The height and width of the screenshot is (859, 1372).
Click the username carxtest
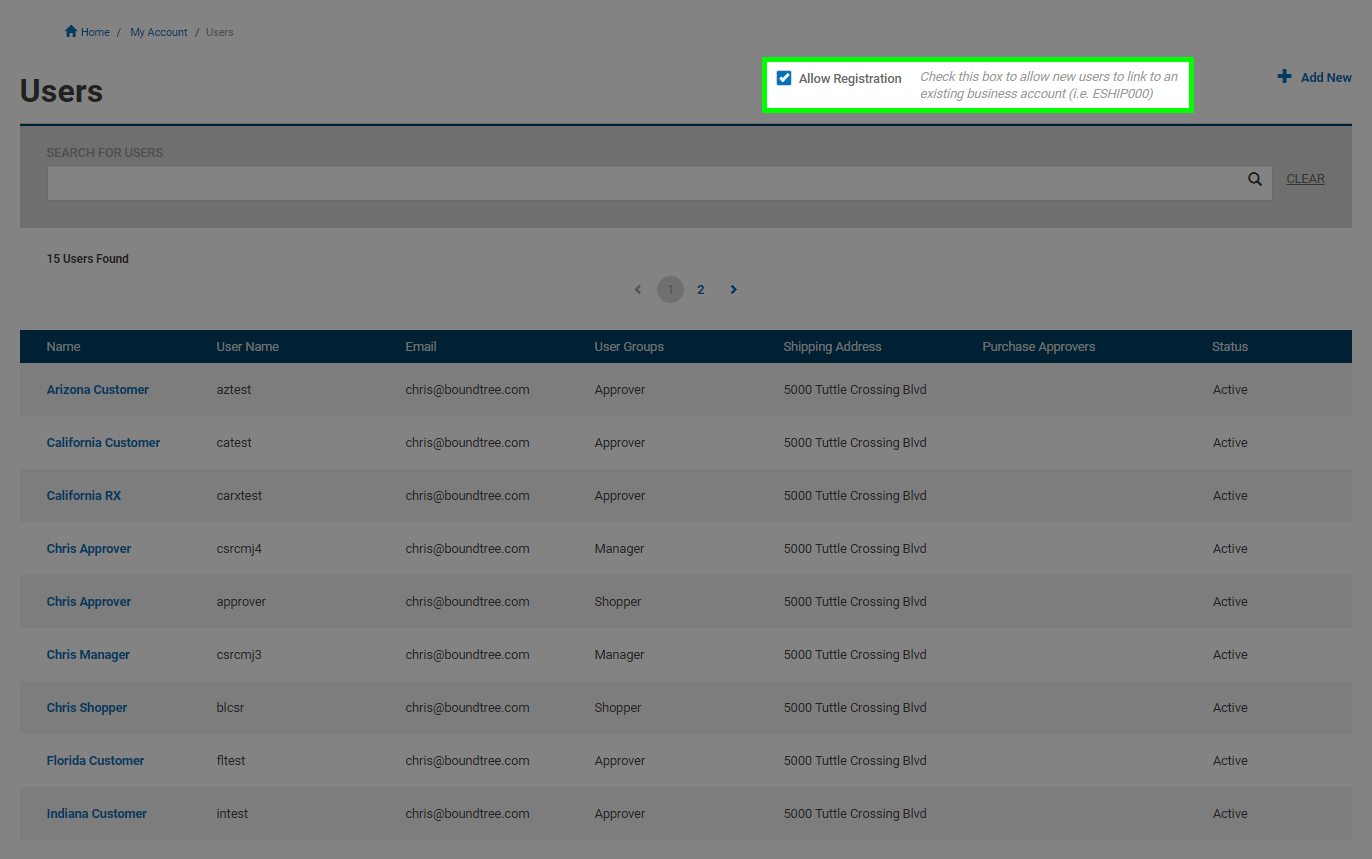(239, 496)
